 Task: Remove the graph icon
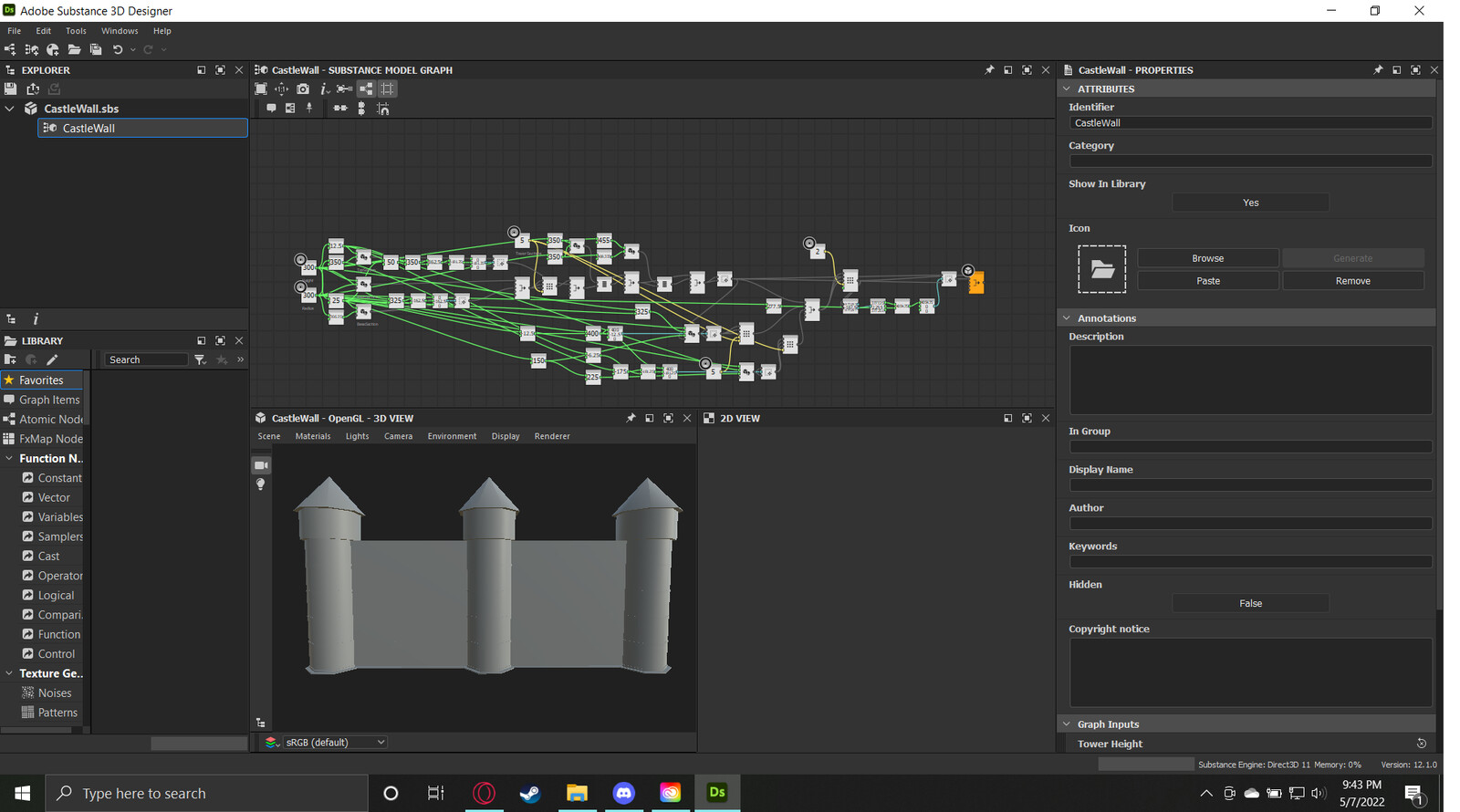click(x=1352, y=281)
